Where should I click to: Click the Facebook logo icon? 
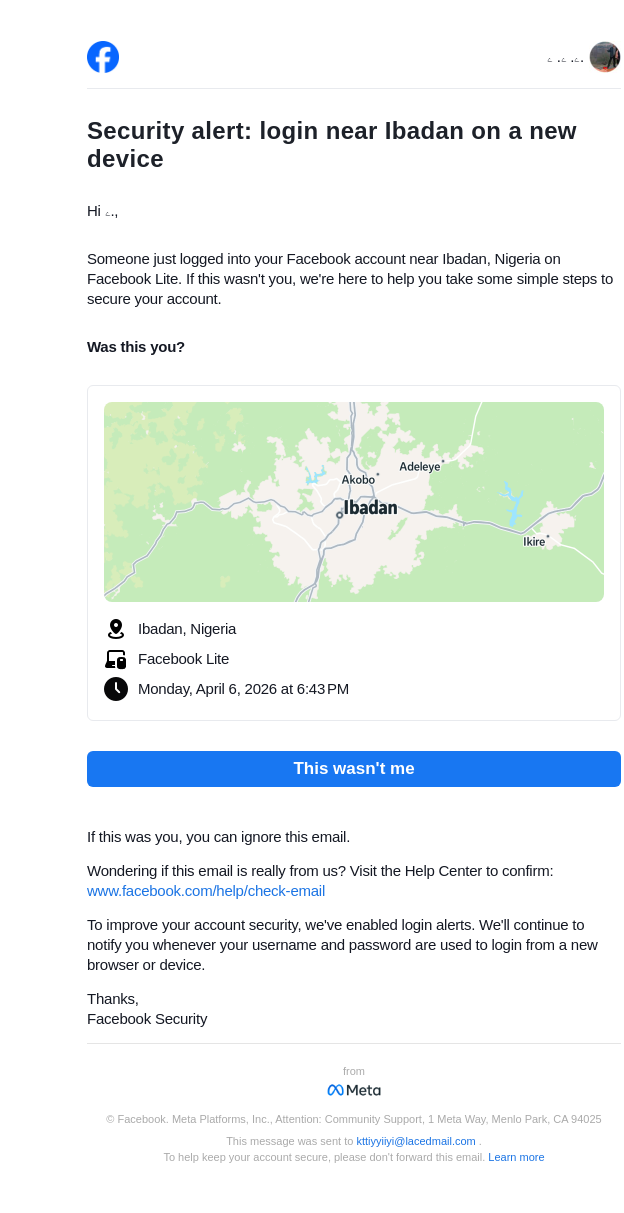[103, 57]
